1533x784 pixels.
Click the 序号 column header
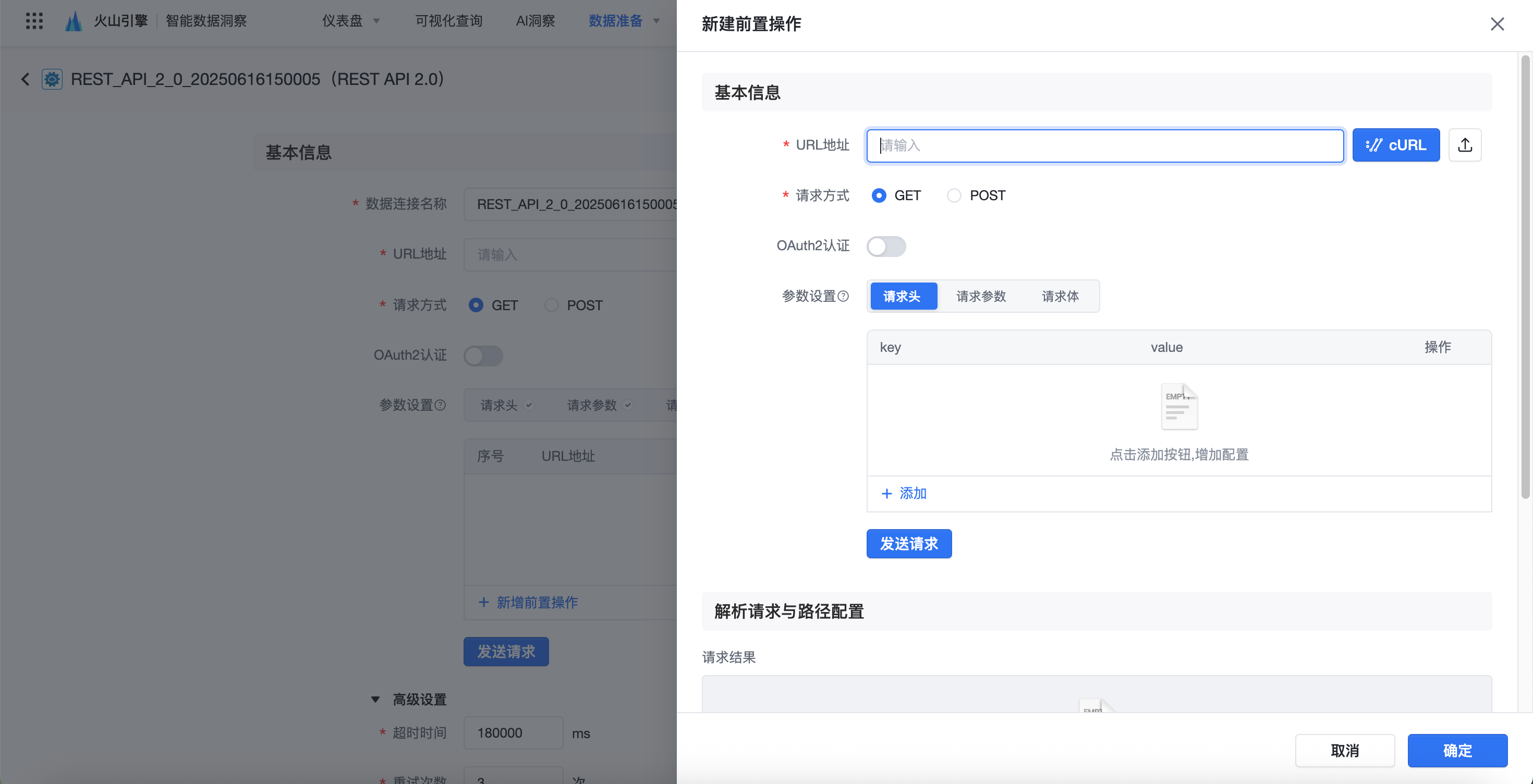[x=490, y=456]
